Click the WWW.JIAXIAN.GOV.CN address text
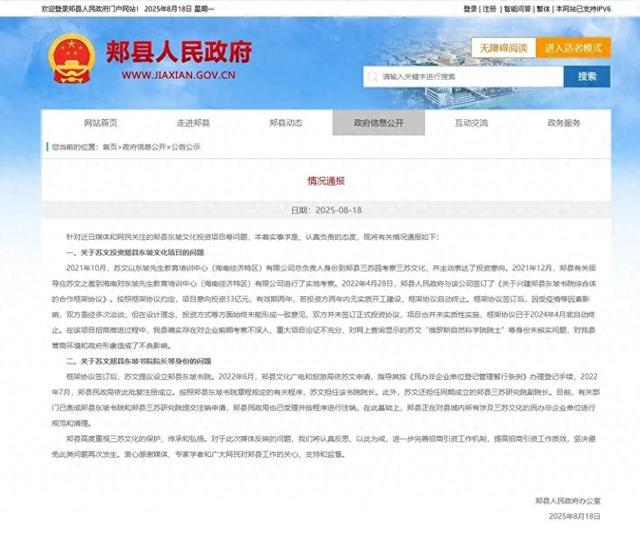 178,75
